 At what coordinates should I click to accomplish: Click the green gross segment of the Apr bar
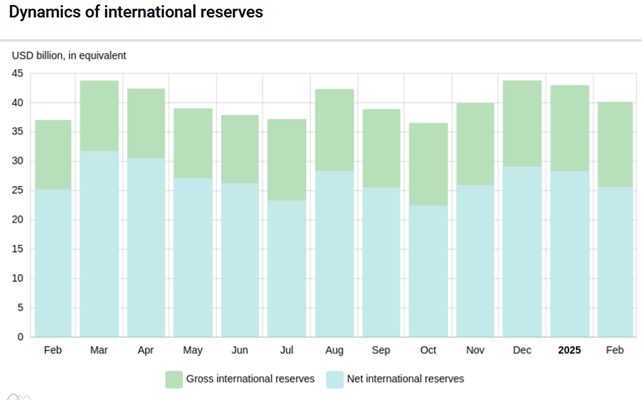coord(146,123)
